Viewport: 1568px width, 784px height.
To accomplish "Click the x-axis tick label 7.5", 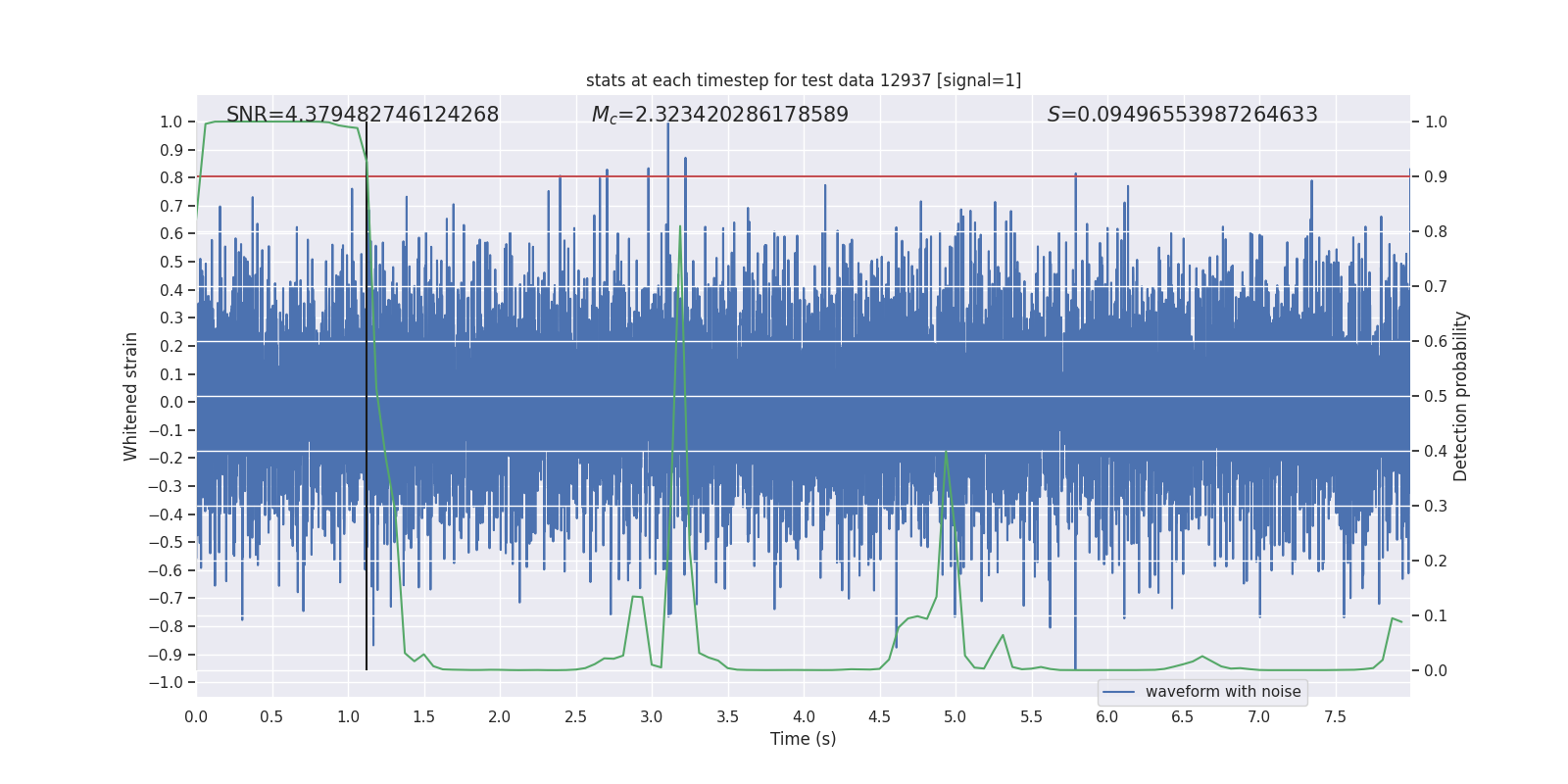I will click(1335, 716).
